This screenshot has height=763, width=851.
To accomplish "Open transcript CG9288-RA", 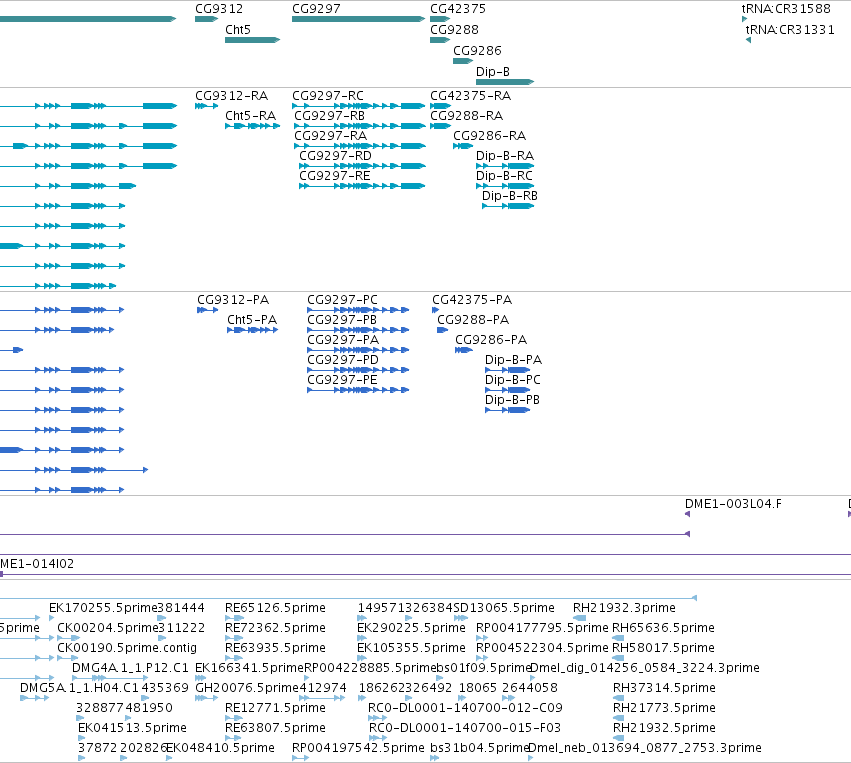I will (x=466, y=116).
